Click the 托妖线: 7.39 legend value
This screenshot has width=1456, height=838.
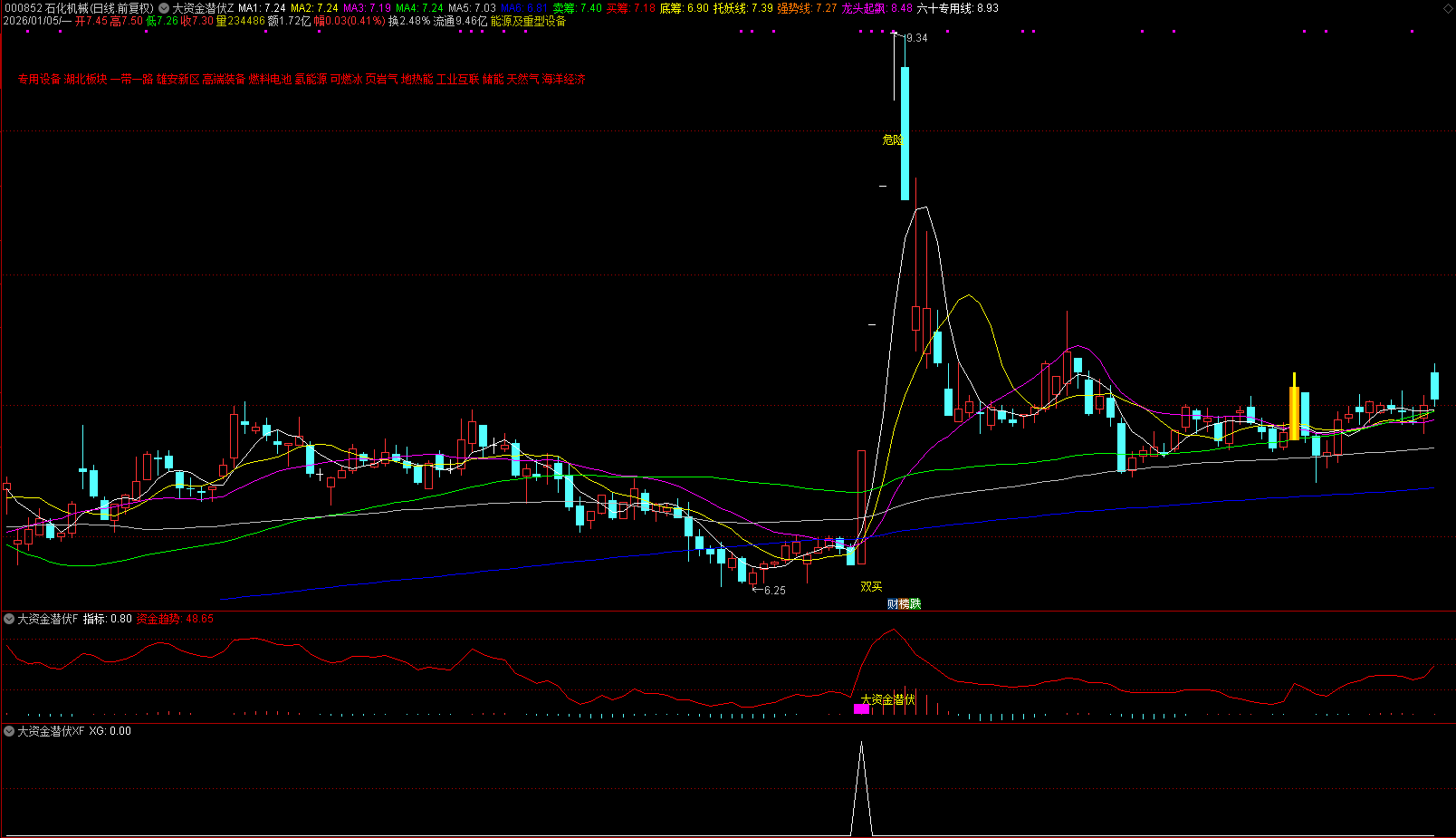[742, 8]
